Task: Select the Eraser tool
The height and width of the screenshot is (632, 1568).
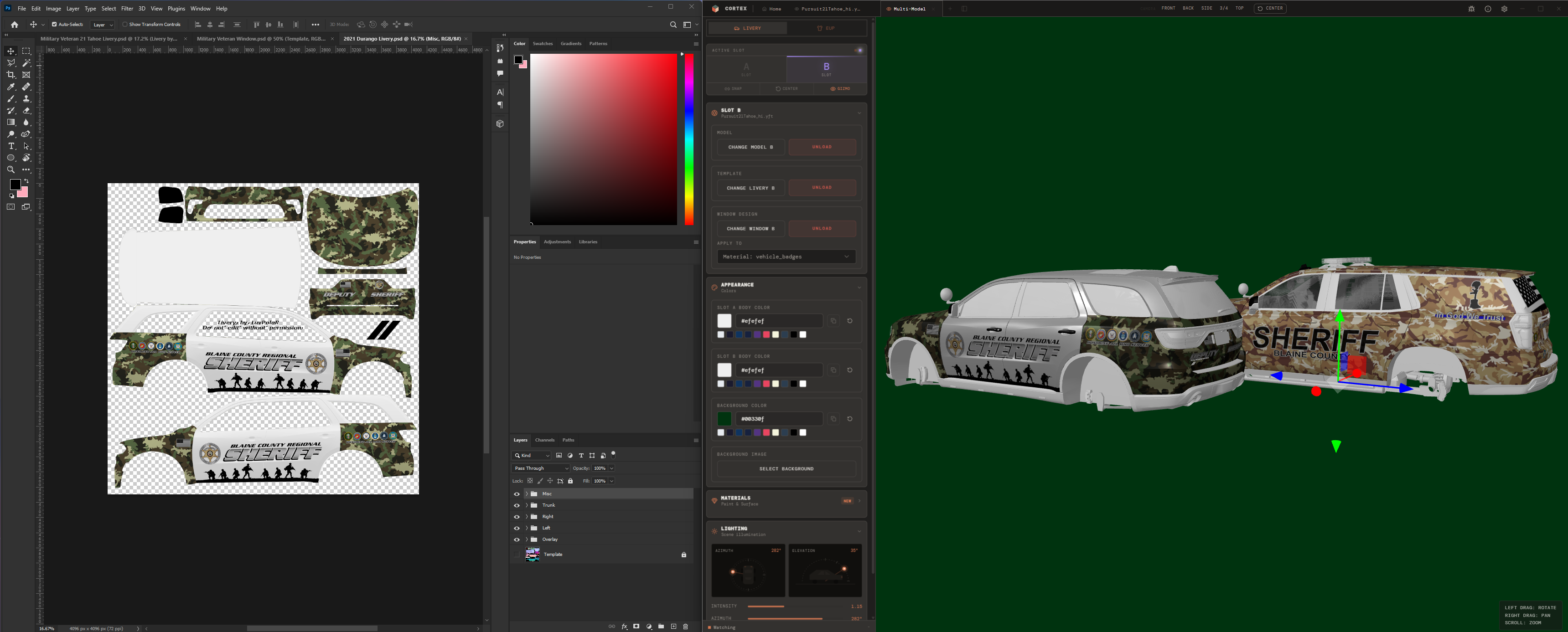Action: click(26, 111)
